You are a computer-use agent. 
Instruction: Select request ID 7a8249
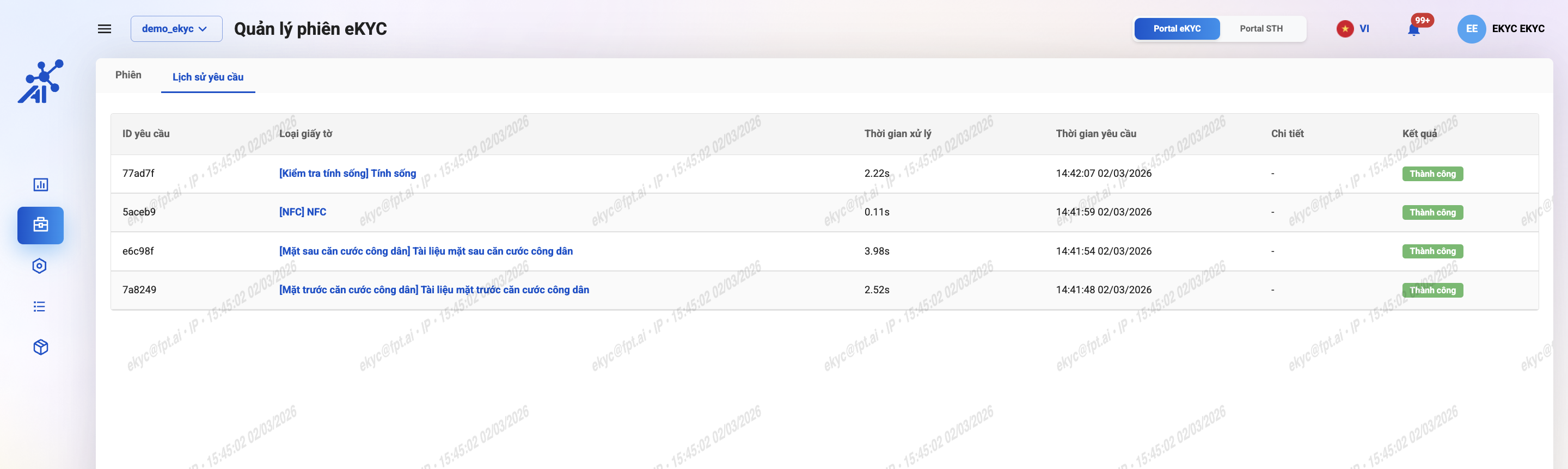(139, 290)
